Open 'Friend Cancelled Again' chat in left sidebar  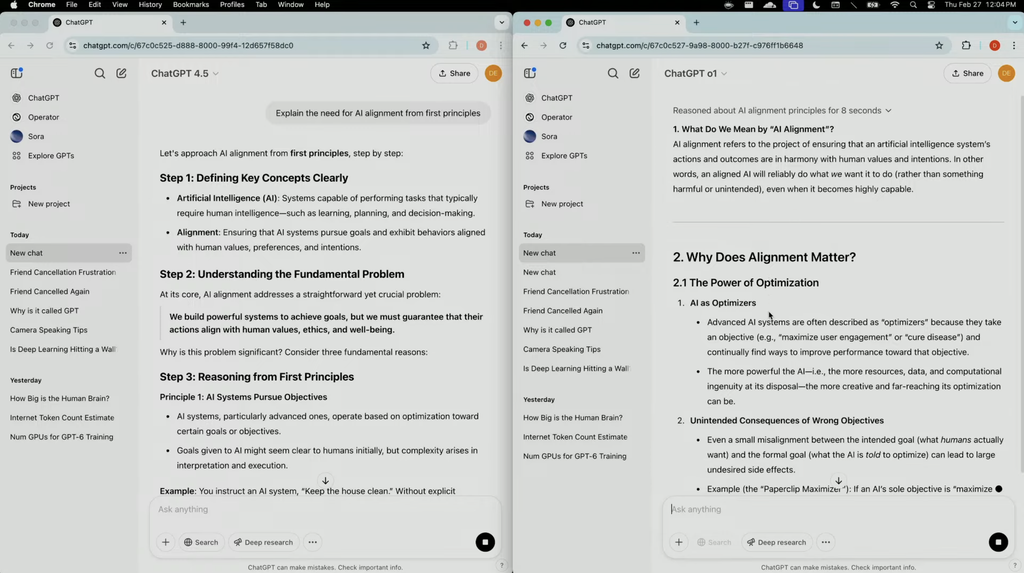[50, 291]
